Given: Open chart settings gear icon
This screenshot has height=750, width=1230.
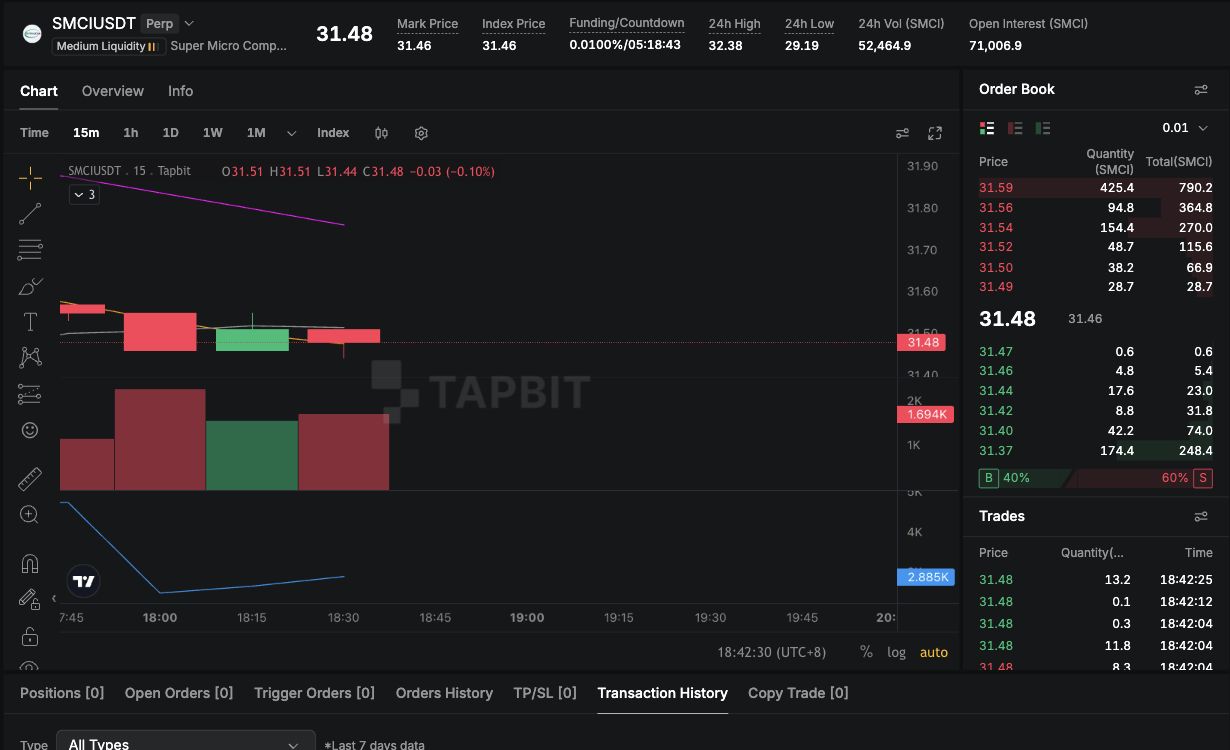Looking at the screenshot, I should pyautogui.click(x=421, y=133).
